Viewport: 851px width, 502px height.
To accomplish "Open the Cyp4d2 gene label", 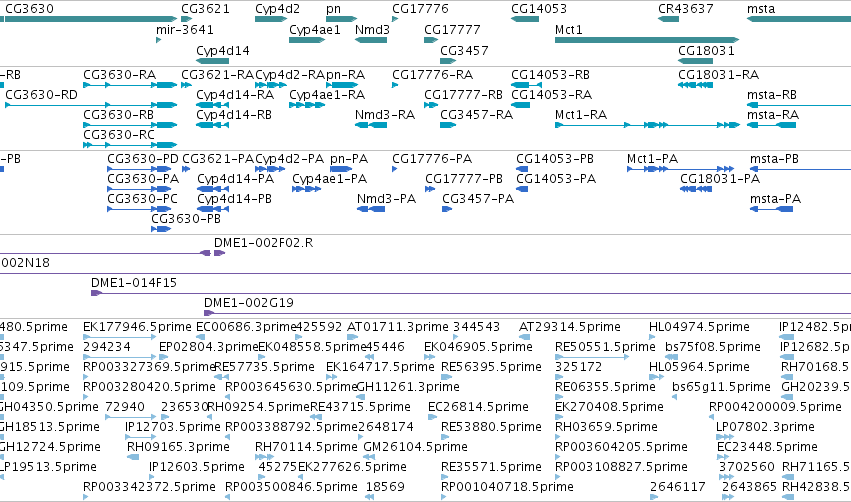I will (277, 9).
